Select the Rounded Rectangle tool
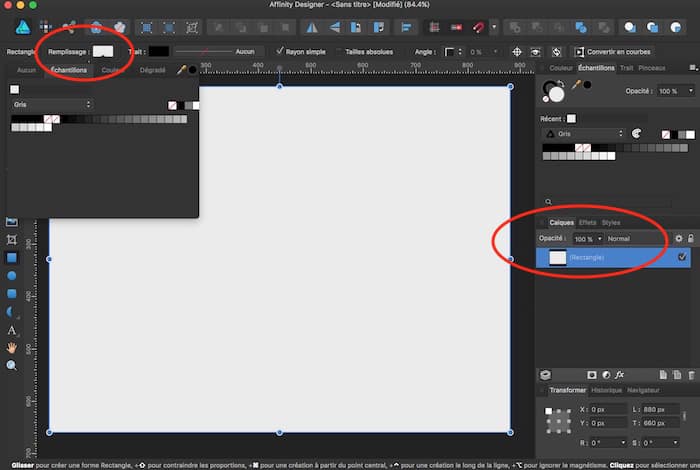Image resolution: width=700 pixels, height=470 pixels. 12,293
